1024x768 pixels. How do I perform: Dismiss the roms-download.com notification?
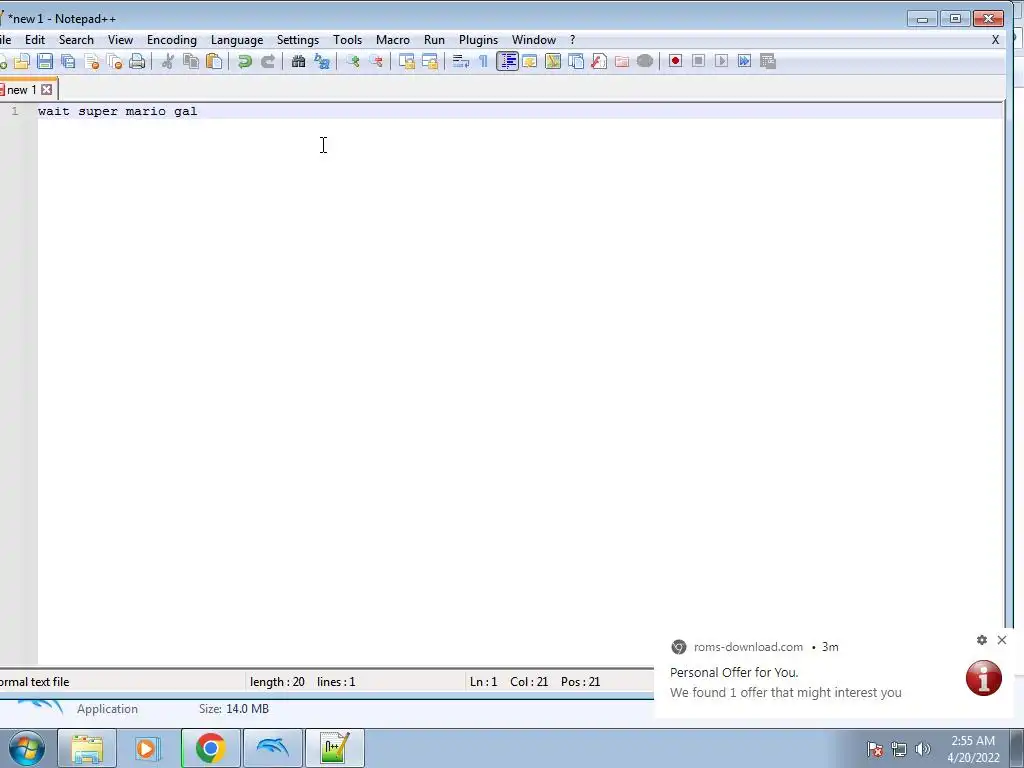1002,640
